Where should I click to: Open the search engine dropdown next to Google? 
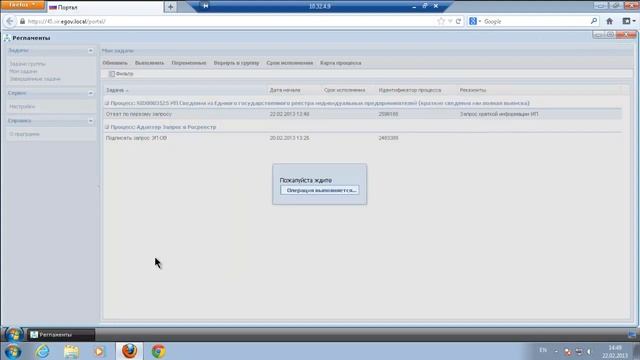pos(480,21)
